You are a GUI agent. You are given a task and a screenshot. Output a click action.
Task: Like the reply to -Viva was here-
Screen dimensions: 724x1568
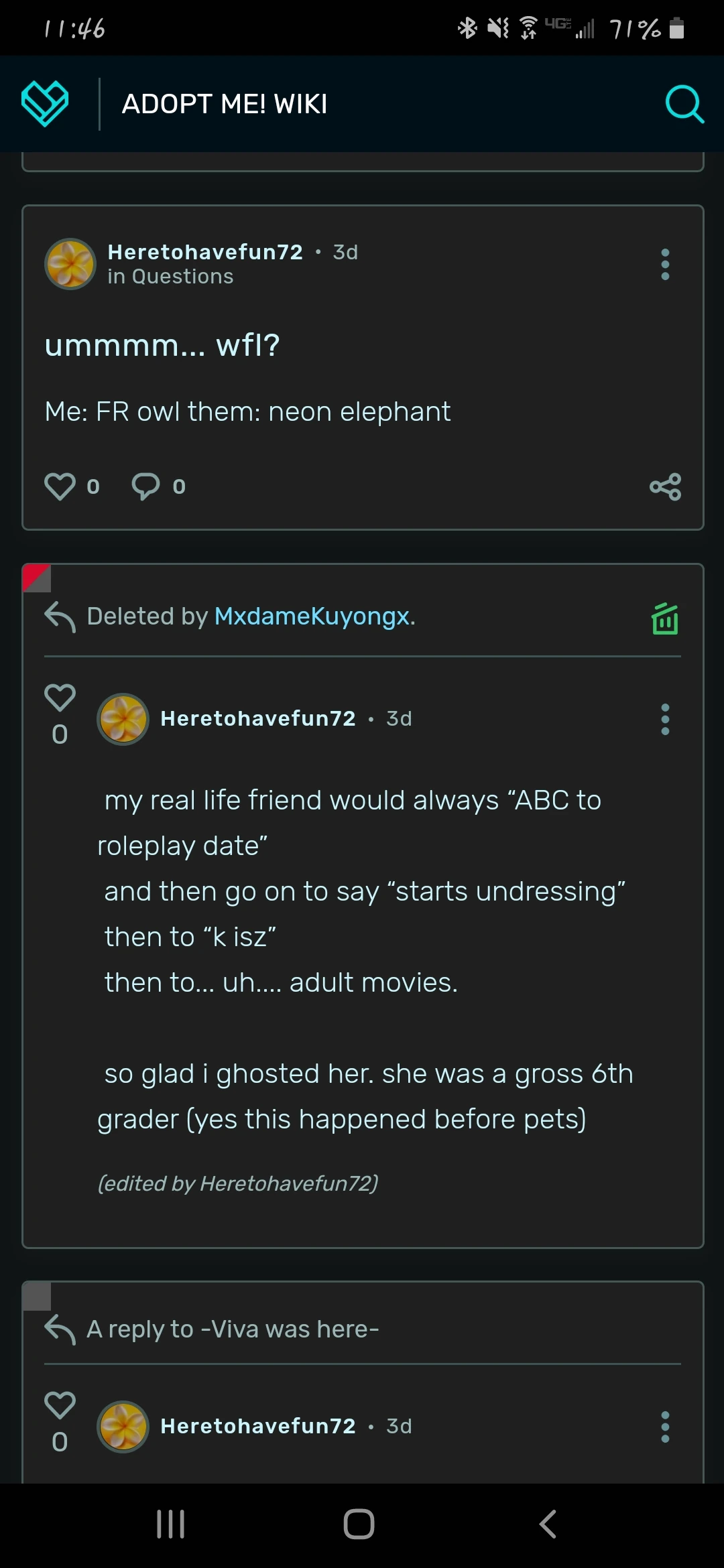coord(60,1405)
